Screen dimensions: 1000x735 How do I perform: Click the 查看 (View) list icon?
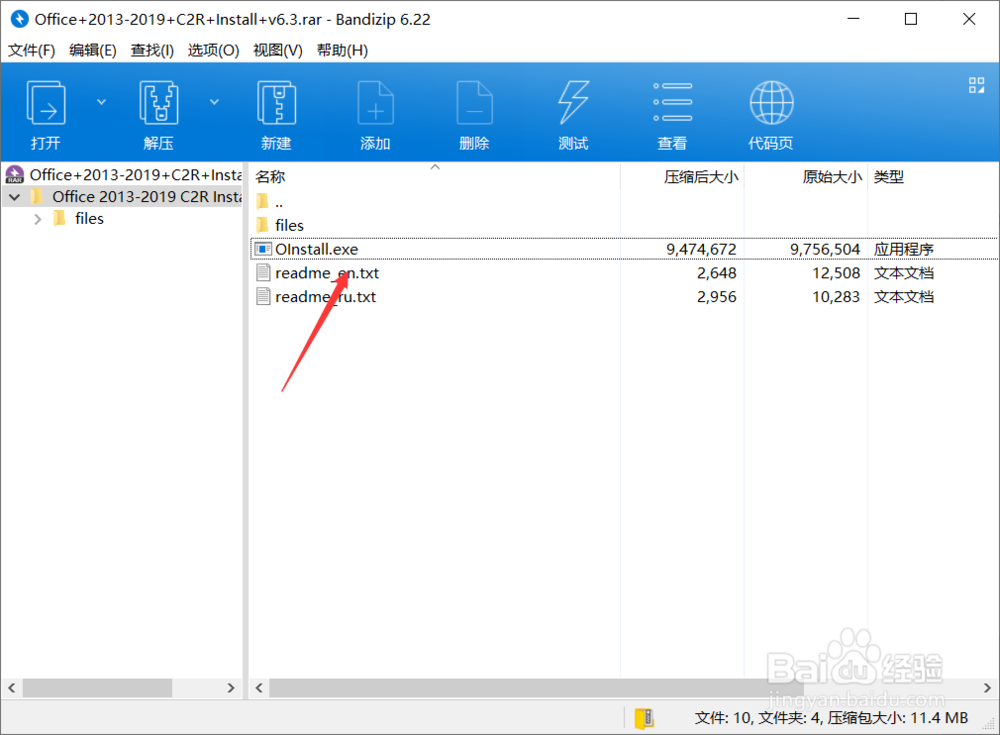pyautogui.click(x=672, y=102)
